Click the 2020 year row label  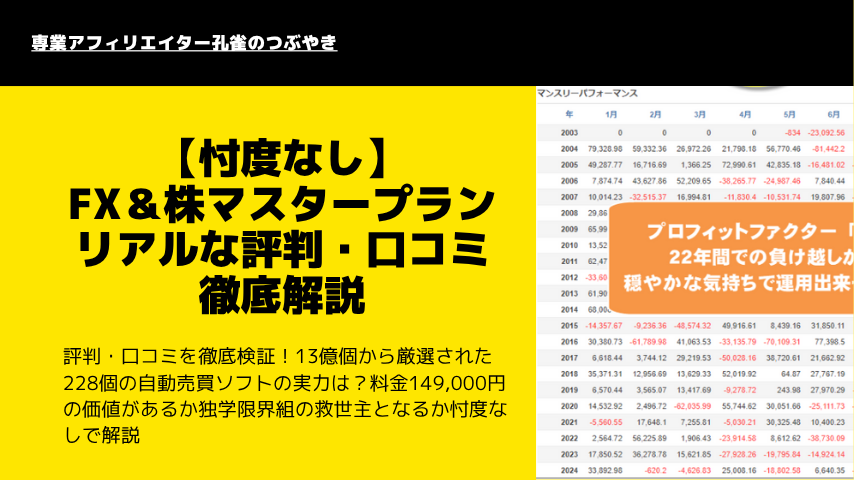coord(570,407)
